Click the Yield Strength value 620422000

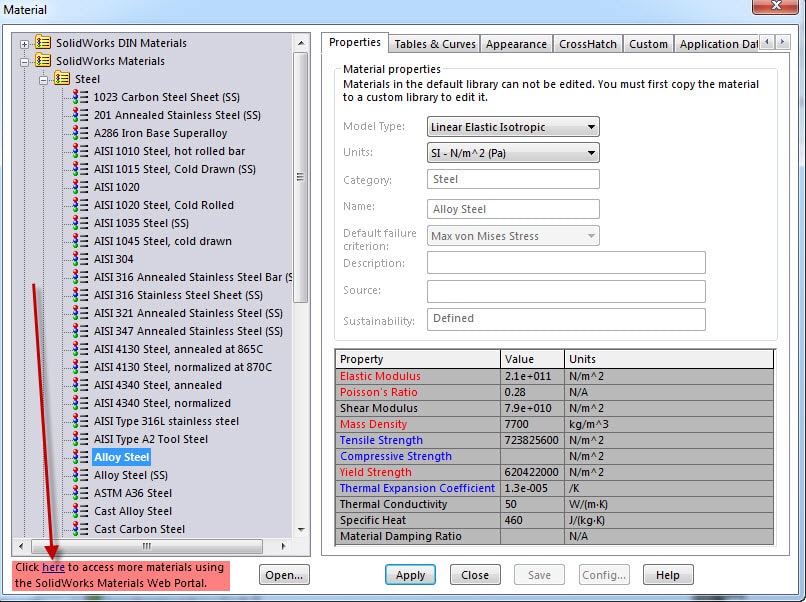(x=532, y=472)
